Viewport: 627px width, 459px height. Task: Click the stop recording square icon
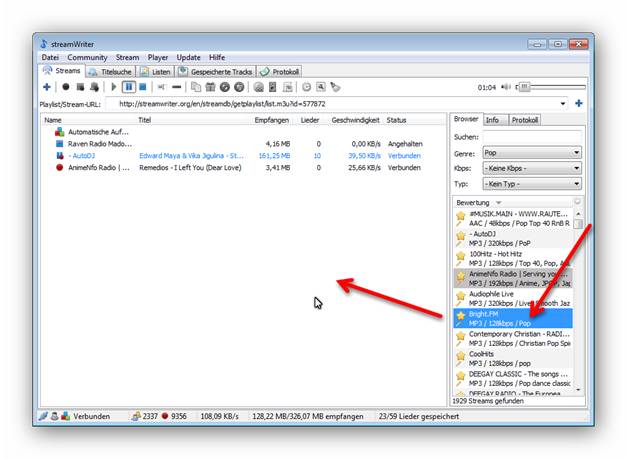coord(80,87)
